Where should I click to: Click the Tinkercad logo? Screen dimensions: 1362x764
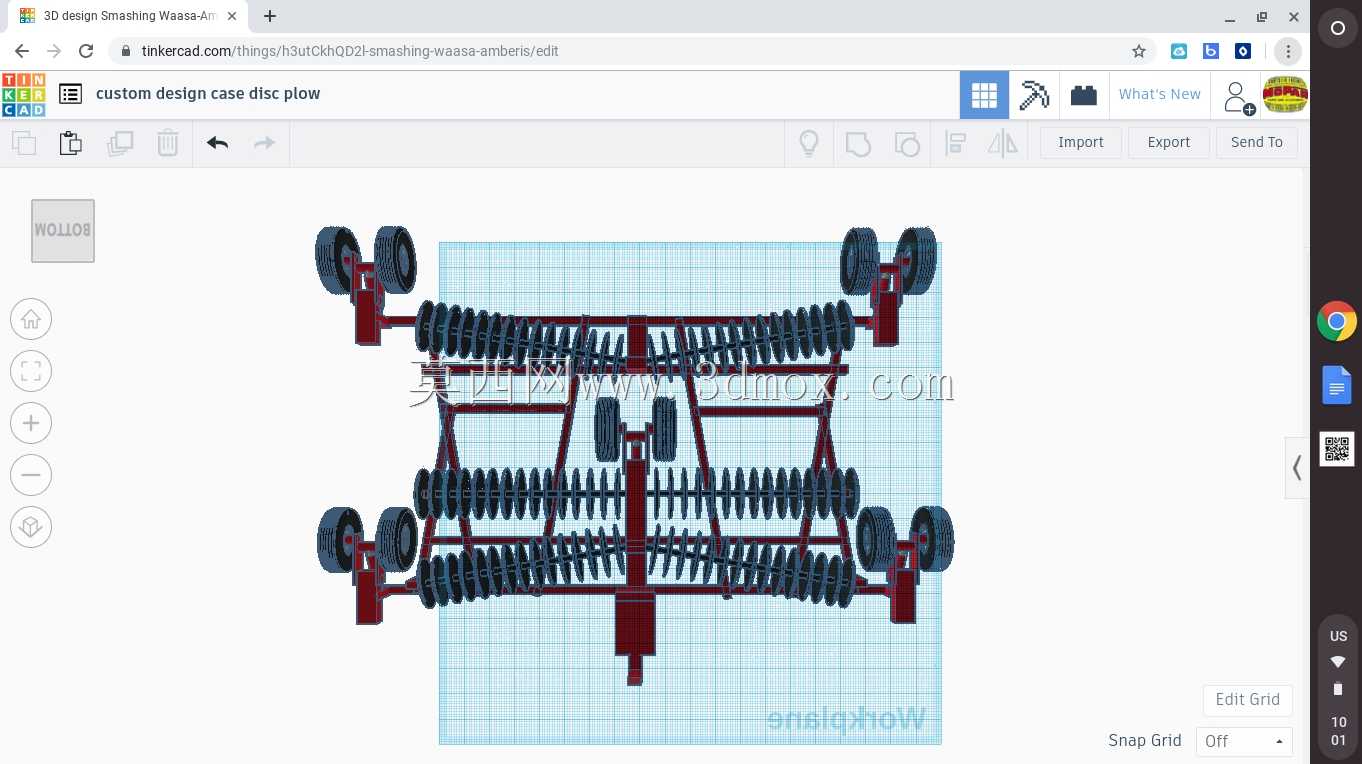click(x=23, y=94)
